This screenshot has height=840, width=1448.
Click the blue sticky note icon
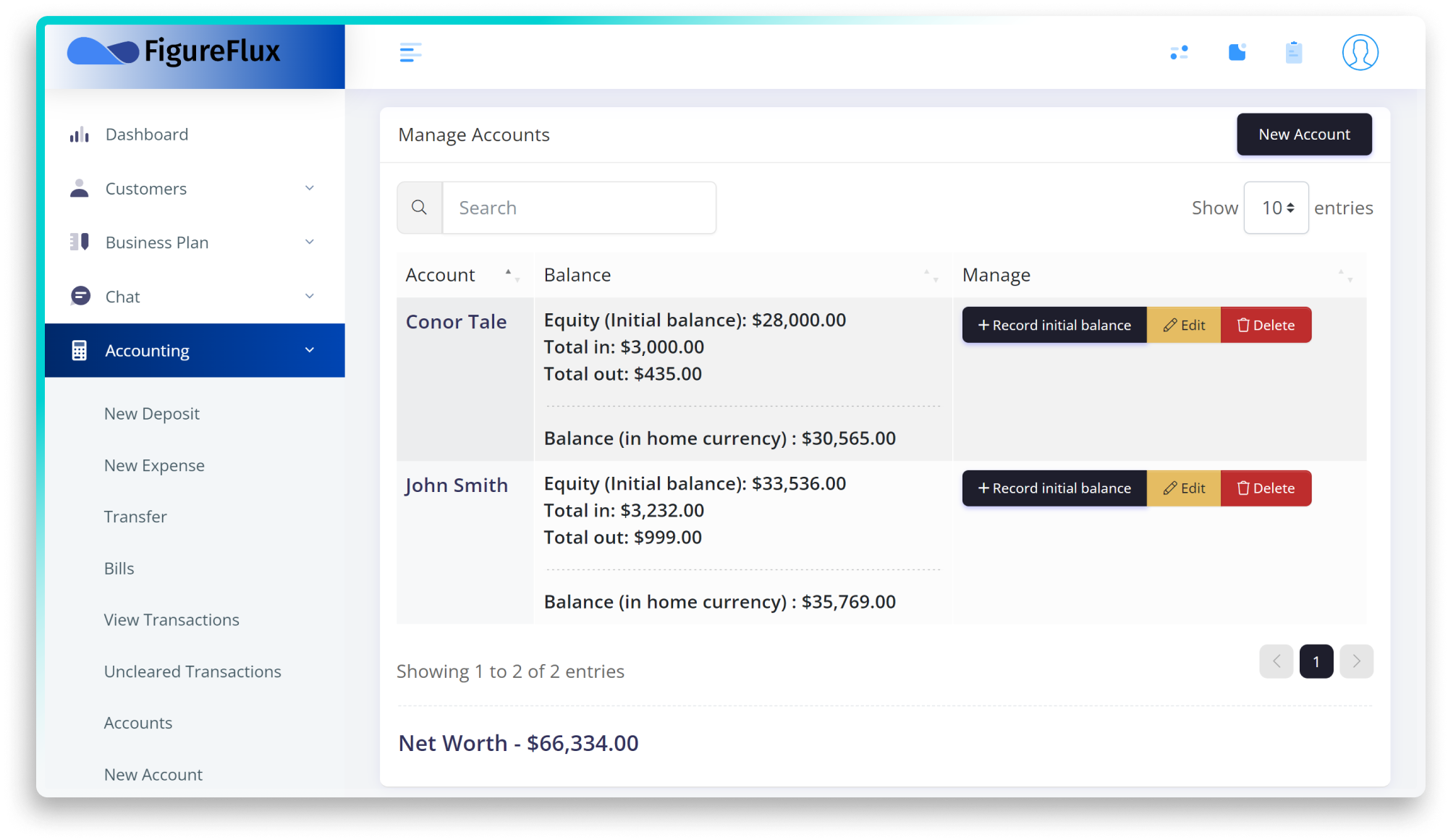pos(1237,53)
